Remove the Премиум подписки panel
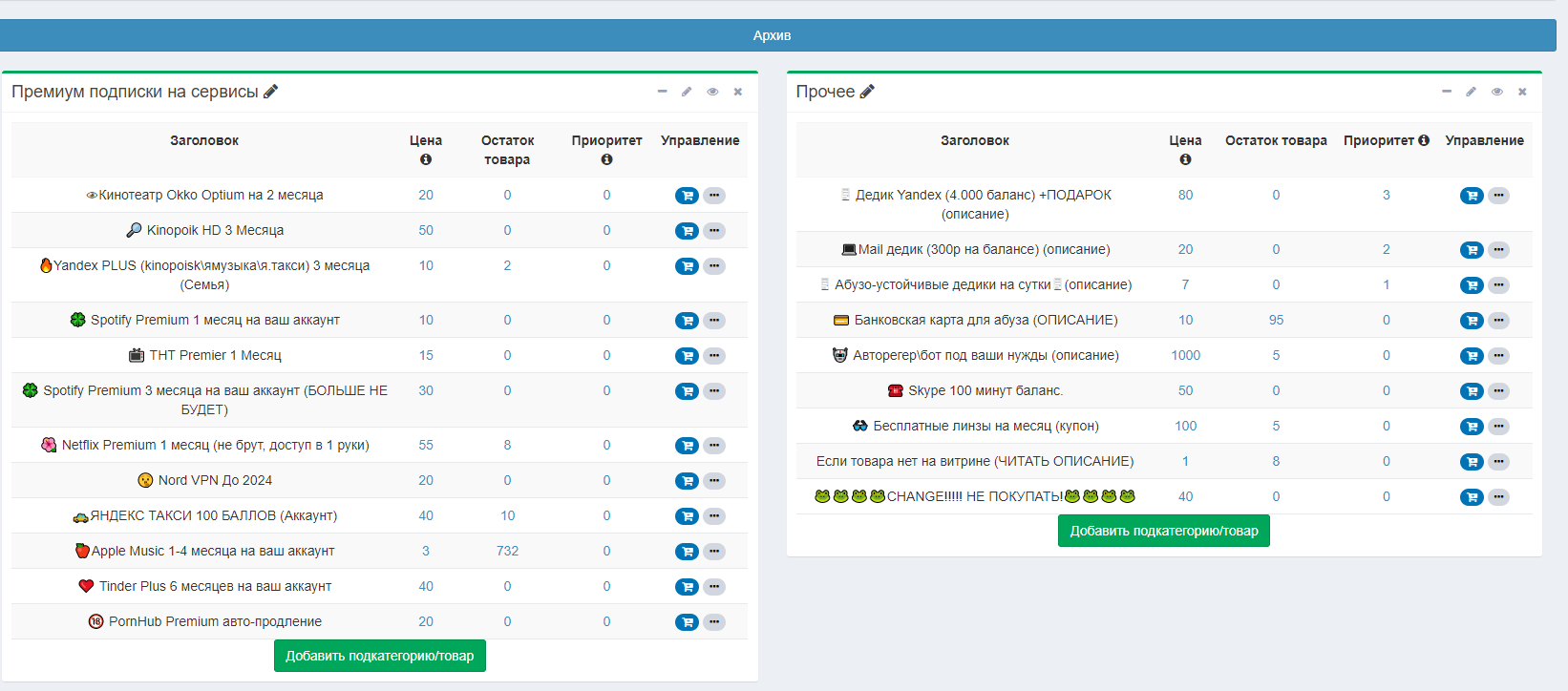This screenshot has height=691, width=1568. point(737,92)
